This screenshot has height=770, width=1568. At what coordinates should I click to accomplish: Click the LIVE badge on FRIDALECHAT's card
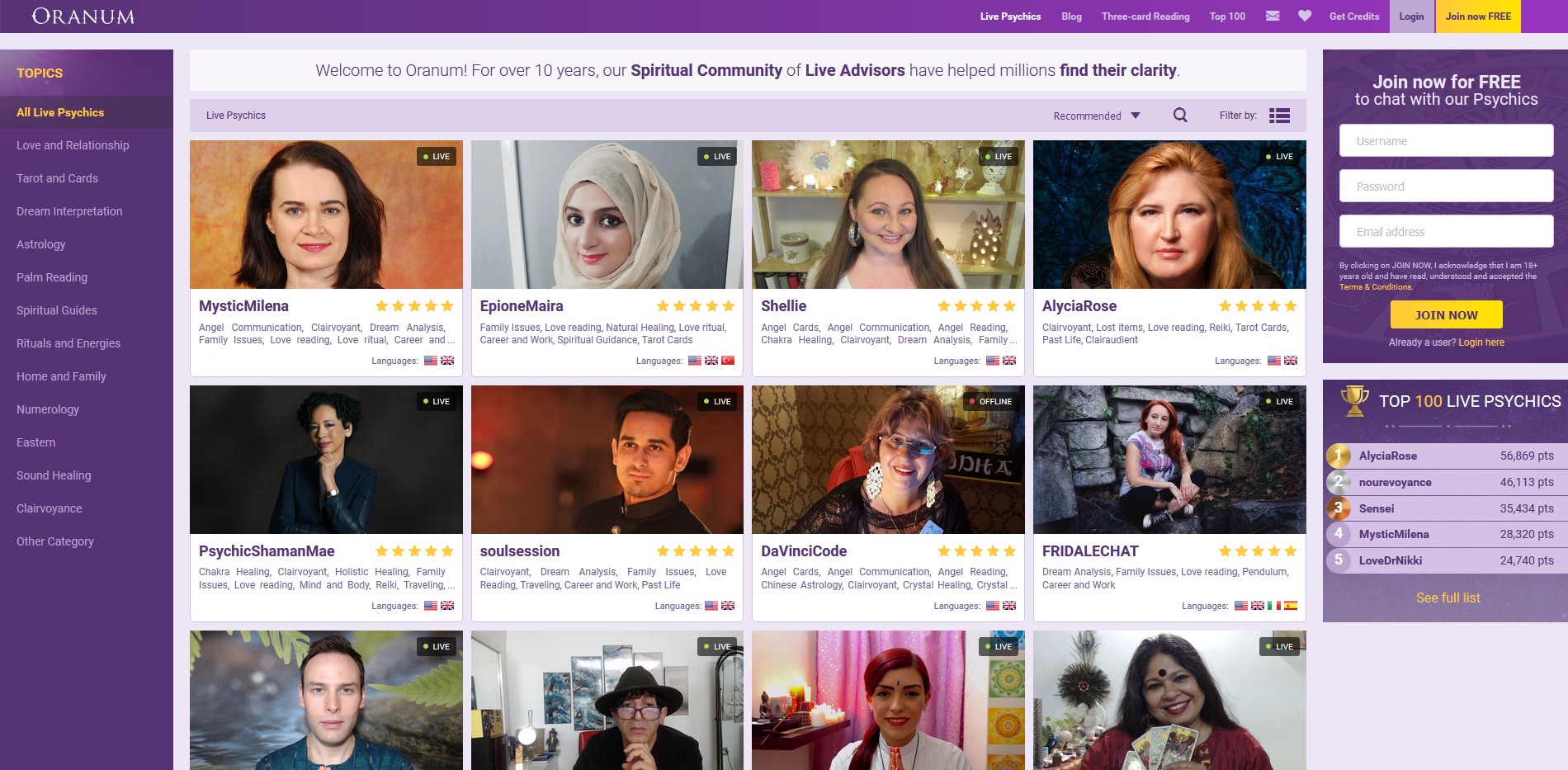[x=1280, y=401]
